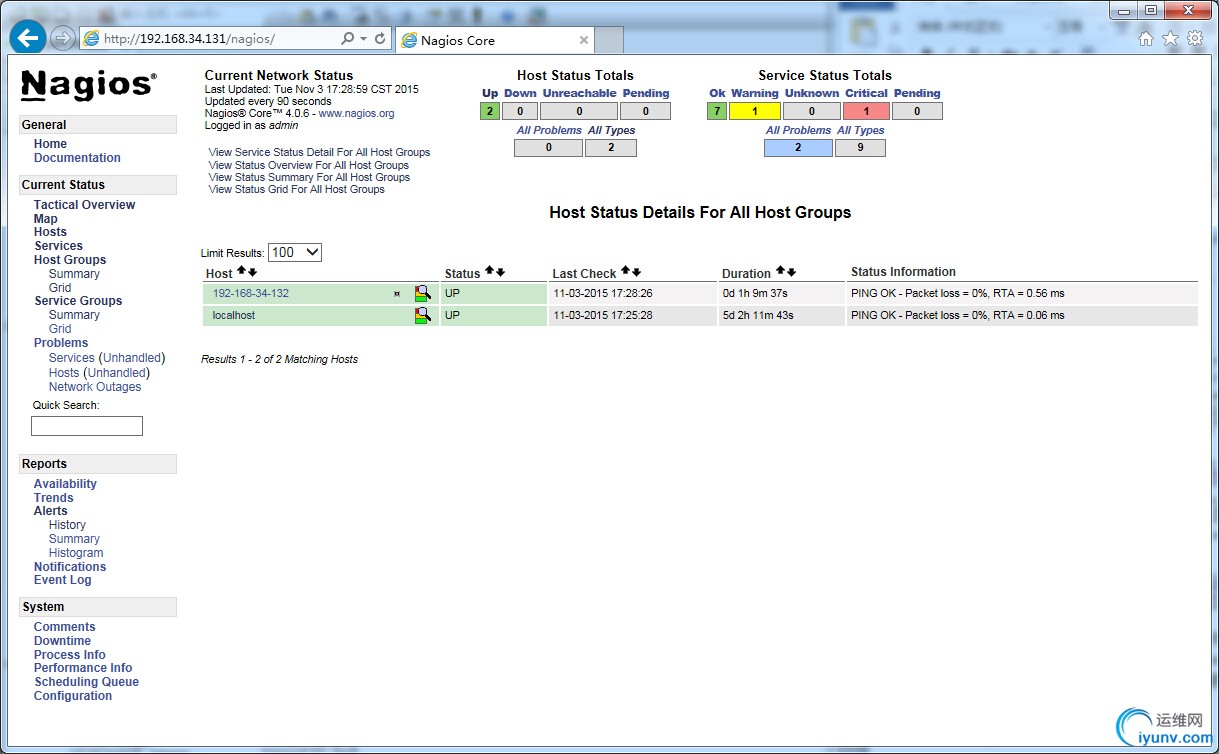Close the Nagios Core tab

tap(584, 40)
